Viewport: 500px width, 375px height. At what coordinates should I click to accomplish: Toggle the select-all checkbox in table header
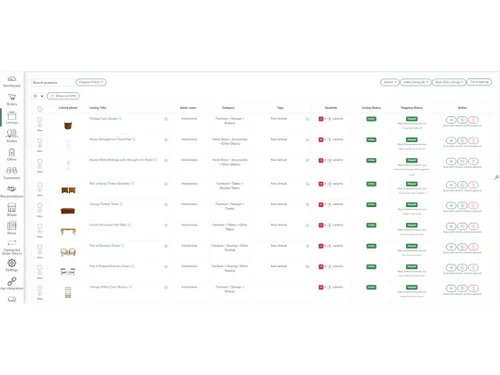pos(40,109)
